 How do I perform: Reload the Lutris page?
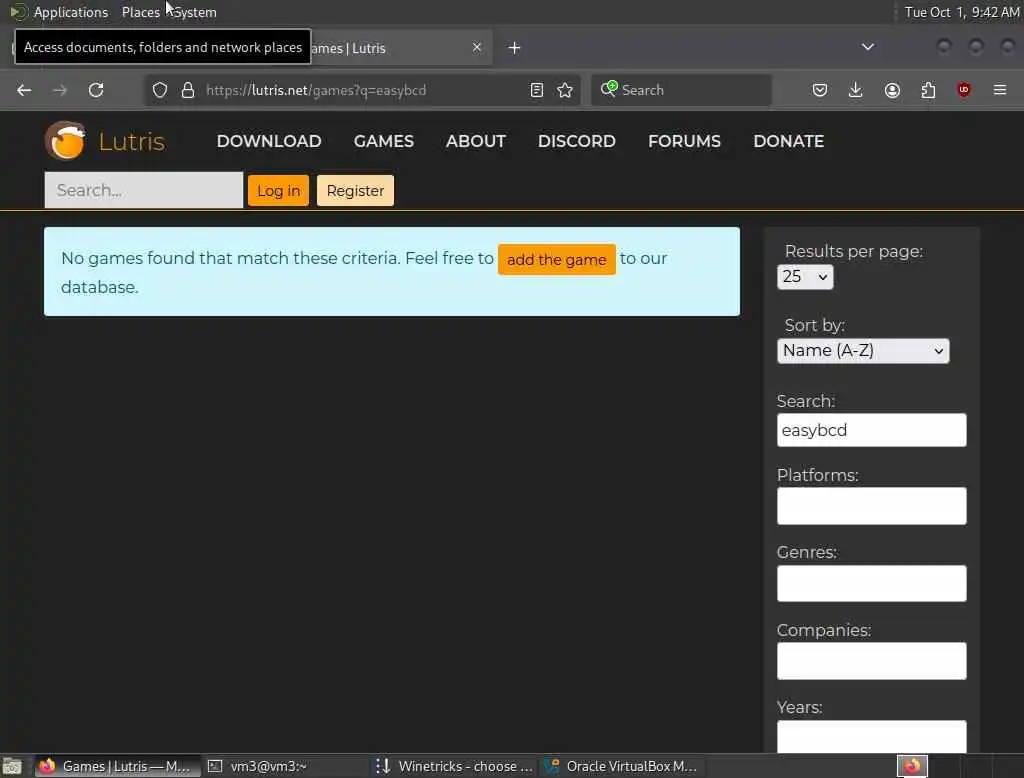(96, 90)
